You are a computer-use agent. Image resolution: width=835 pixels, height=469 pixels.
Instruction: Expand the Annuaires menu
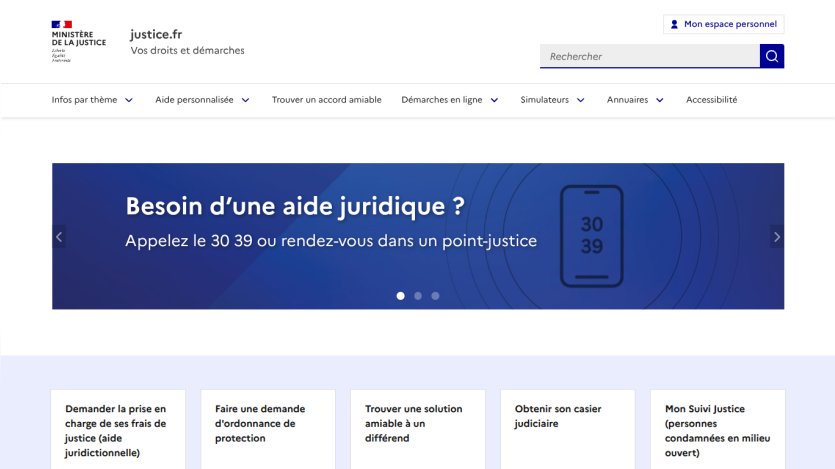[635, 100]
